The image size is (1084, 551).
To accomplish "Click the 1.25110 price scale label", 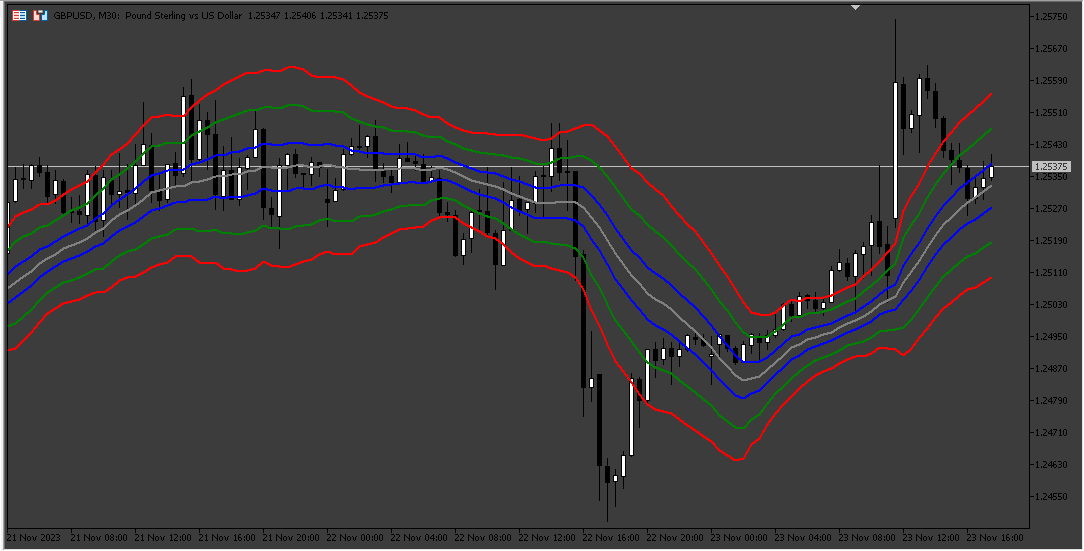I will click(x=1051, y=272).
